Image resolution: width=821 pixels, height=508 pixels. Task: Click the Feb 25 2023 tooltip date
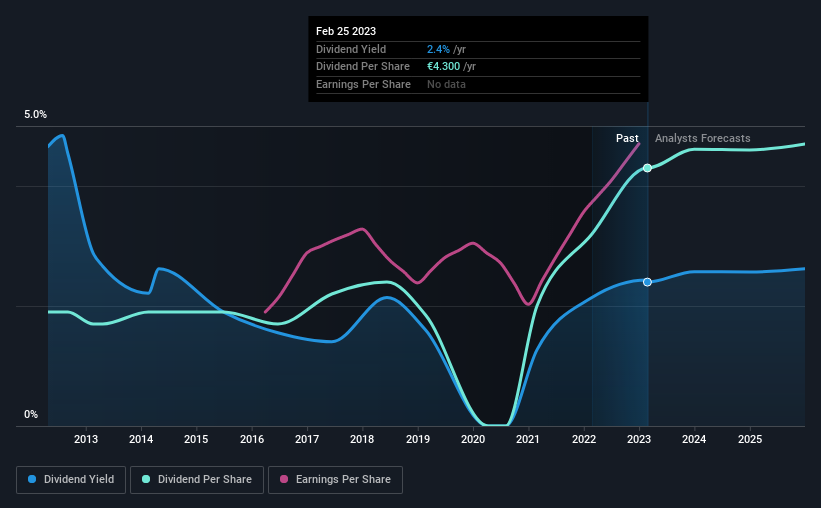click(x=346, y=31)
